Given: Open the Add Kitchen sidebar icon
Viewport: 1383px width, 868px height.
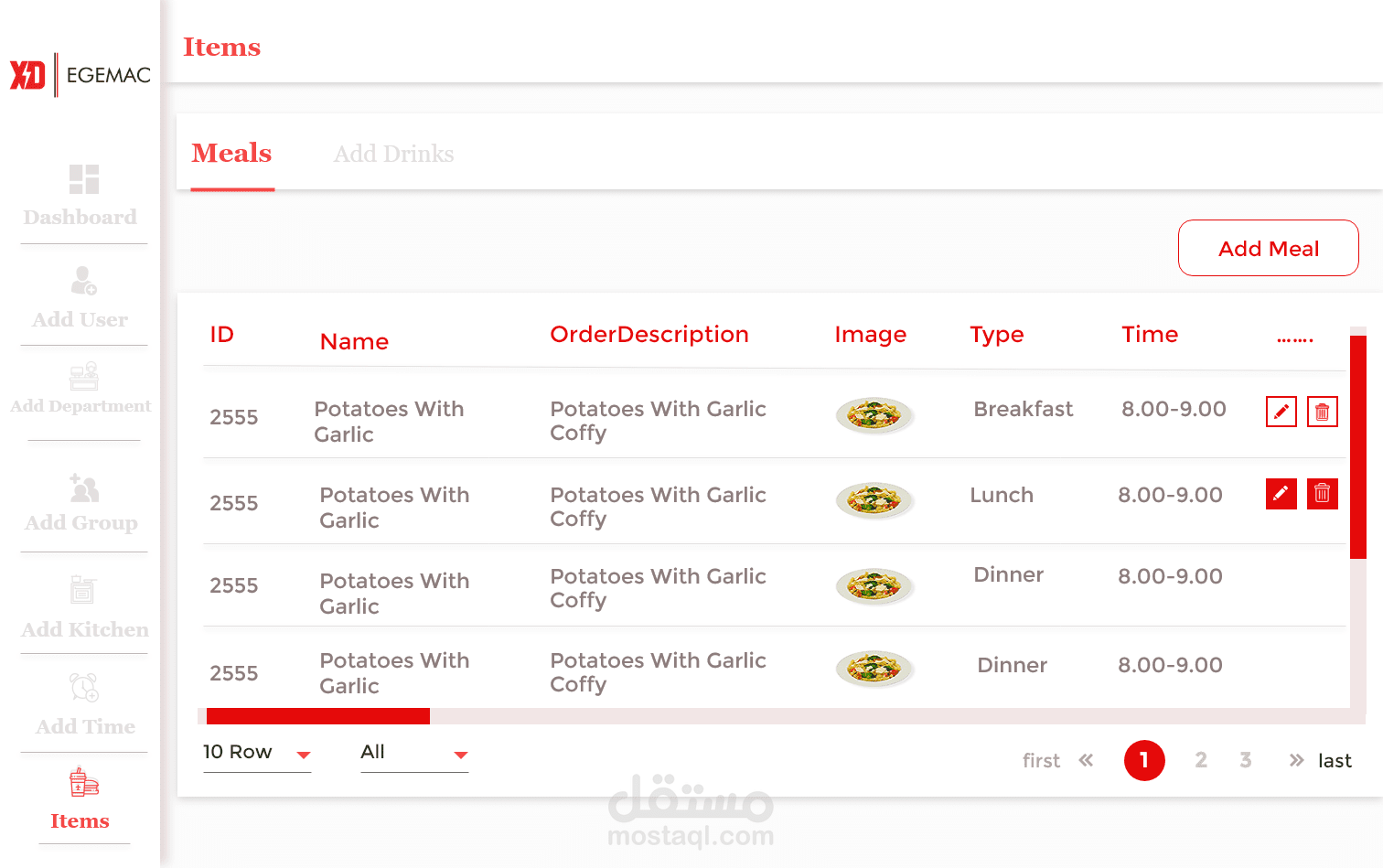Looking at the screenshot, I should (x=83, y=590).
